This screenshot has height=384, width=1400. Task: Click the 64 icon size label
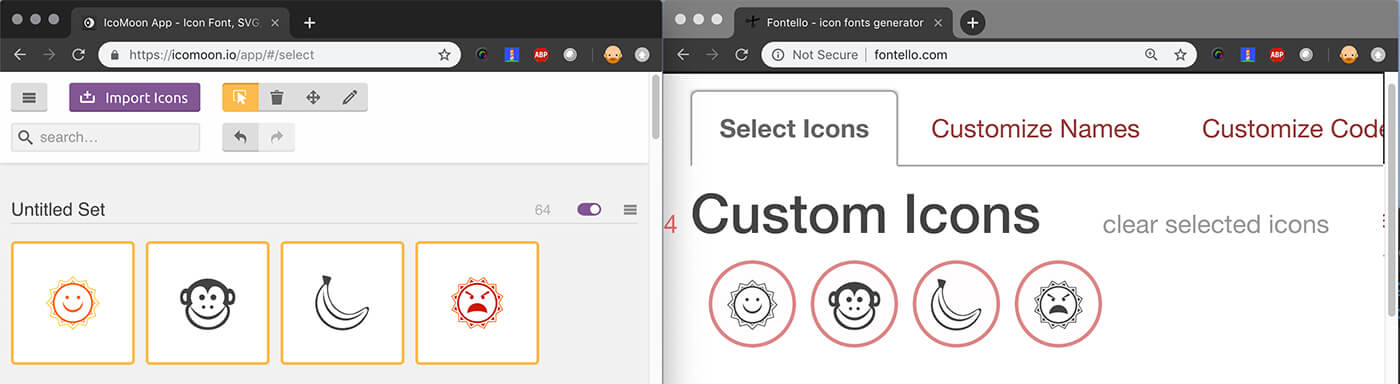coord(543,209)
